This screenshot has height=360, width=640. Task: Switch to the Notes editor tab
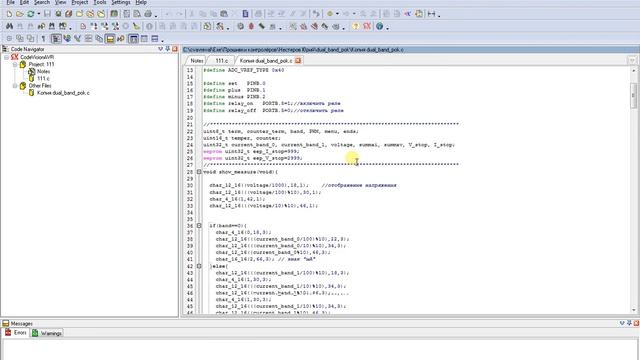(x=196, y=60)
